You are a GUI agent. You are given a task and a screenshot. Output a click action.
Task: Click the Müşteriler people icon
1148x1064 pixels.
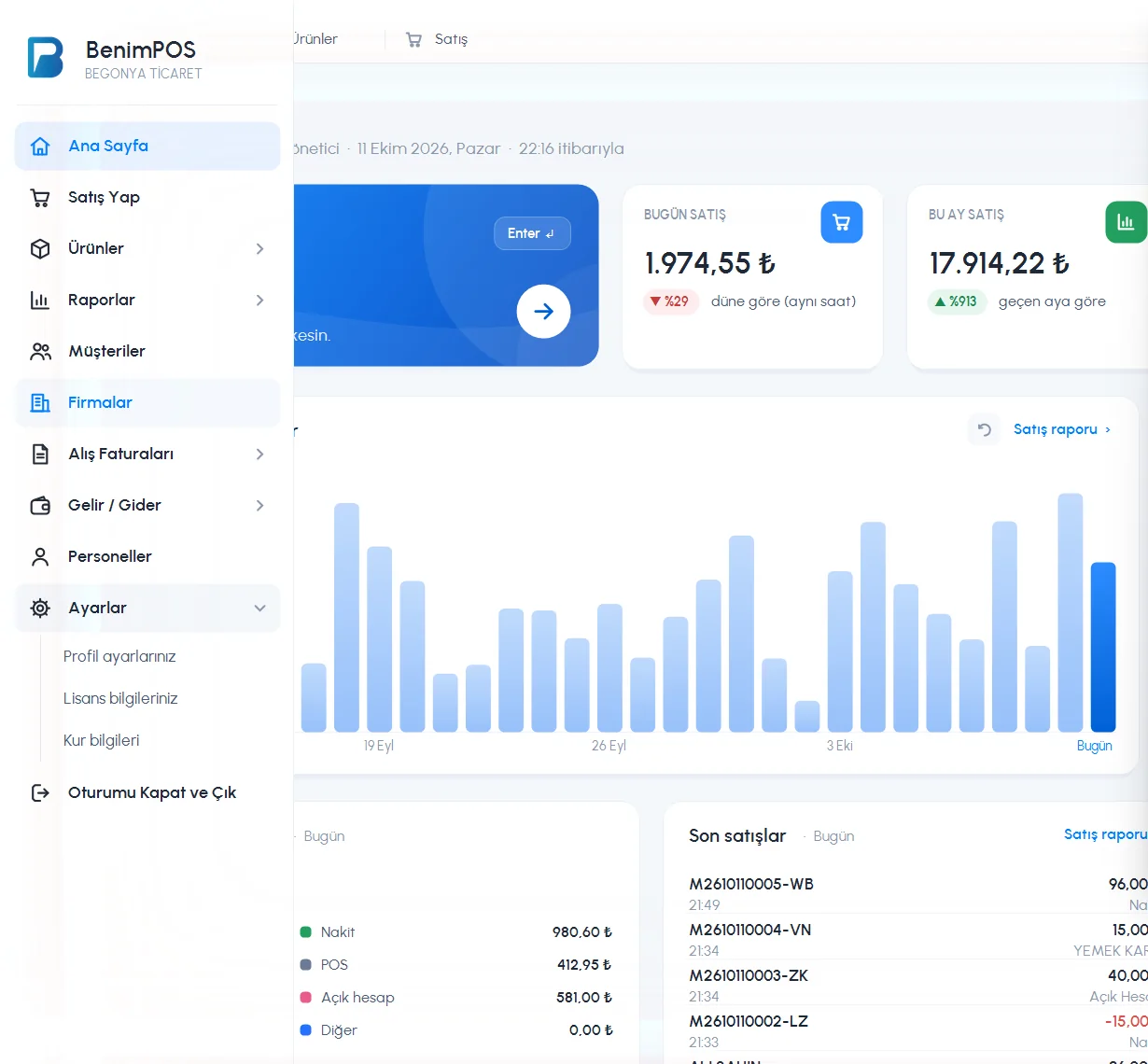[40, 352]
